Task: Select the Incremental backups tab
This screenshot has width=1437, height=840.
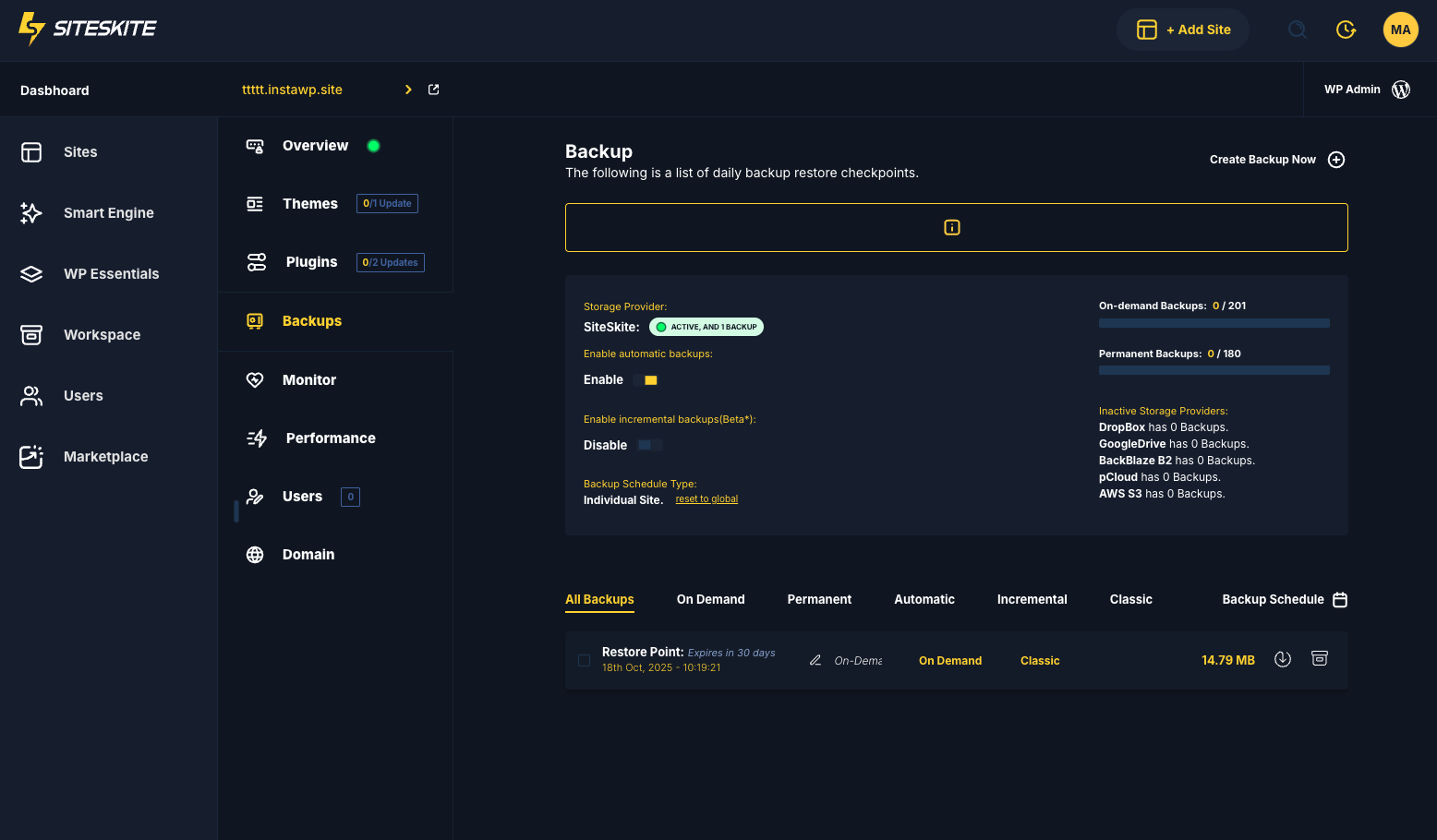Action: point(1032,600)
